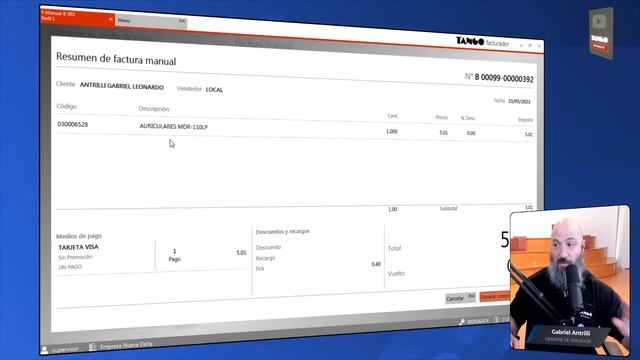
Task: Click the info circle icon in status bar
Action: pyautogui.click(x=496, y=320)
